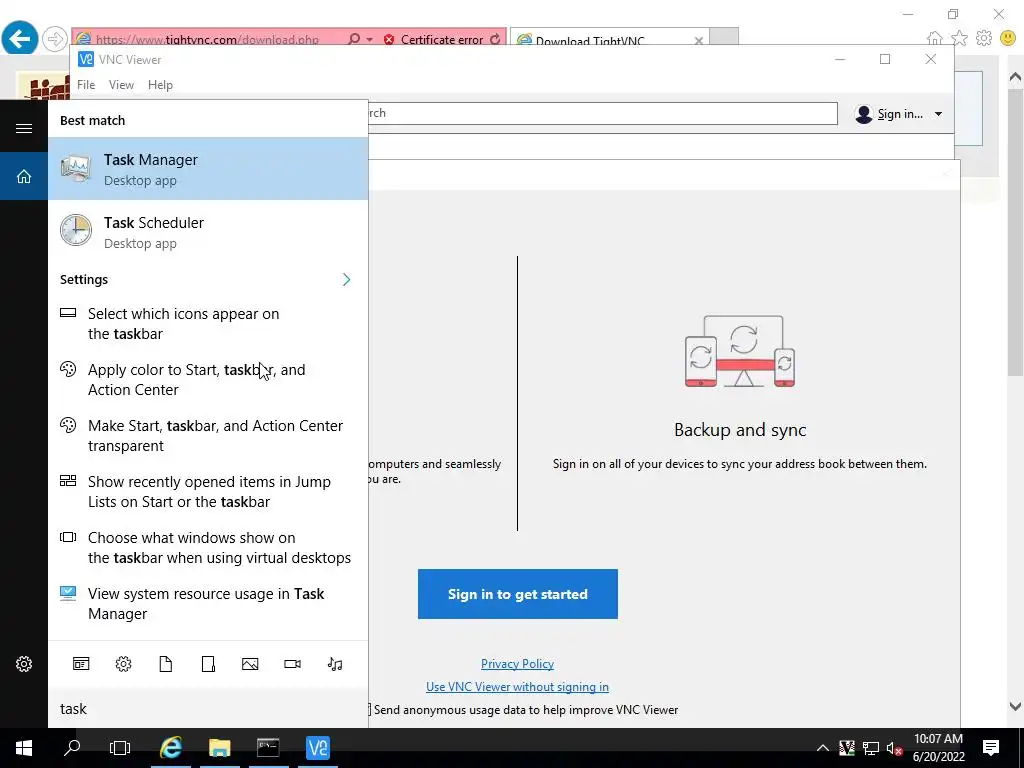Click the muted volume tray icon
Viewport: 1024px width, 768px height.
(x=895, y=748)
